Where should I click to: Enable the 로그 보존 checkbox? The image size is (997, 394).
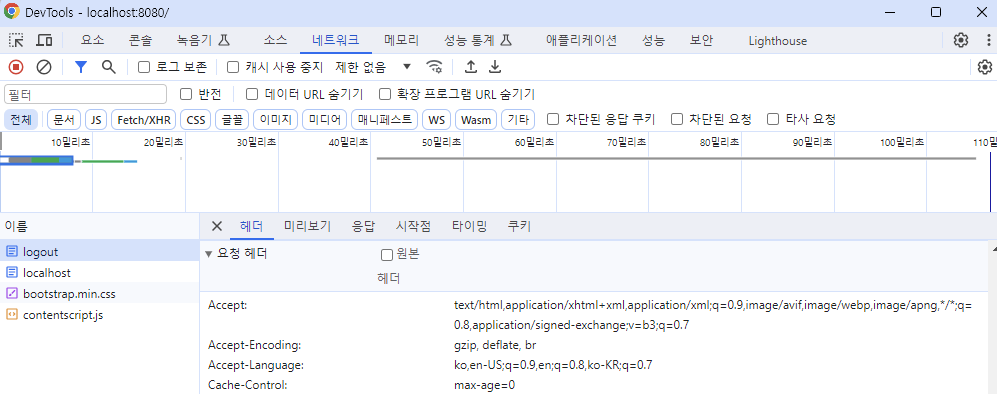coord(144,67)
